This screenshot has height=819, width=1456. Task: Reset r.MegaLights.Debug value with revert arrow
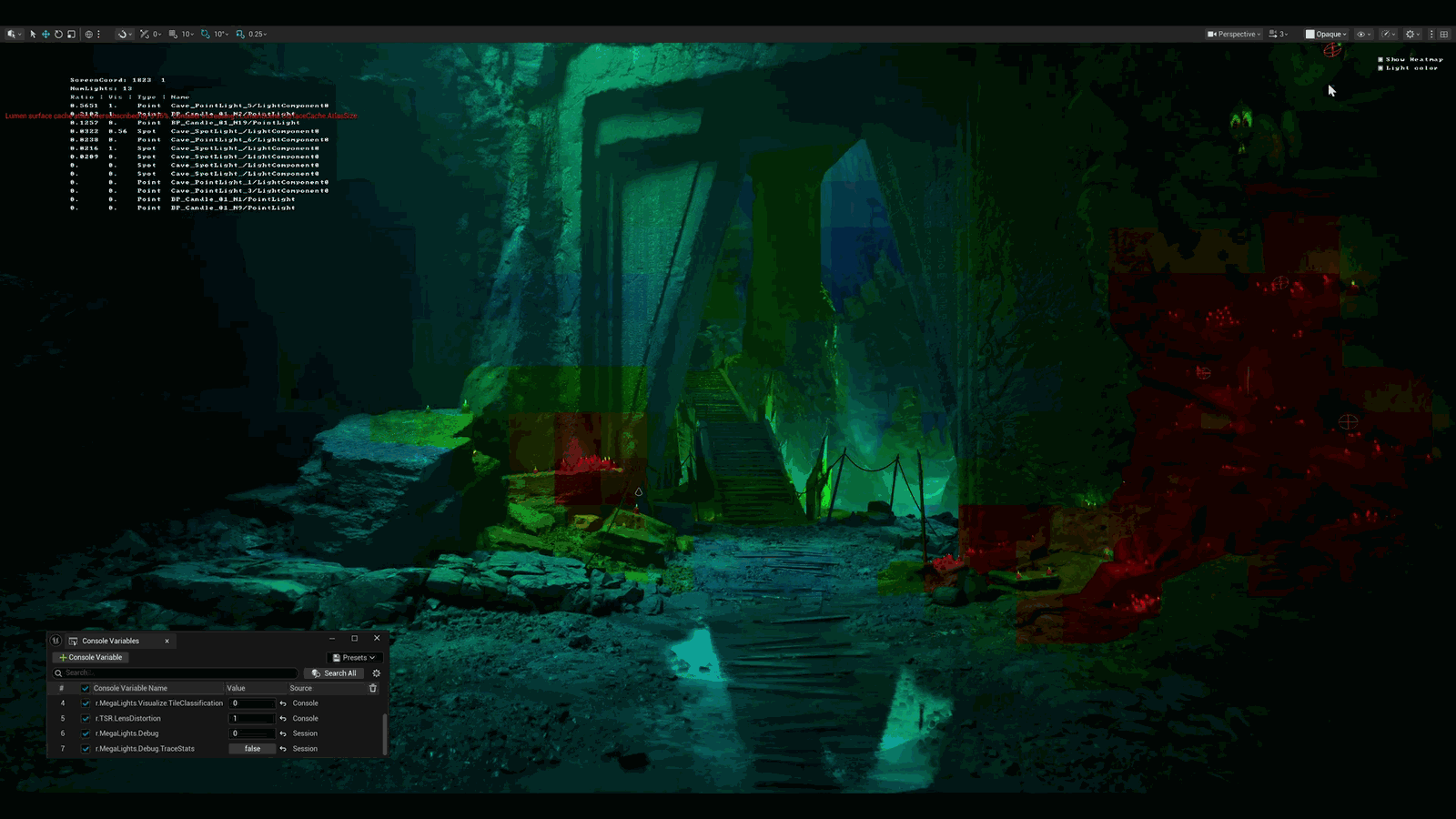click(283, 733)
